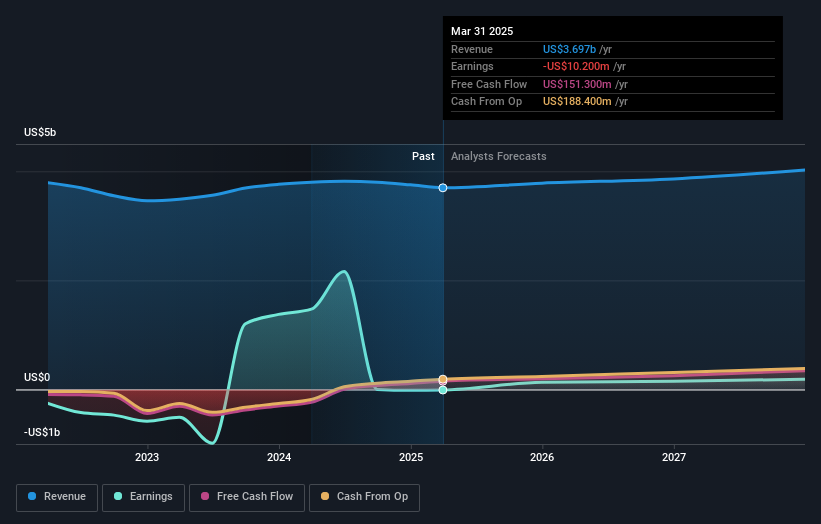Click the -US$10.200m earnings value in tooltip
The height and width of the screenshot is (524, 821).
point(576,66)
